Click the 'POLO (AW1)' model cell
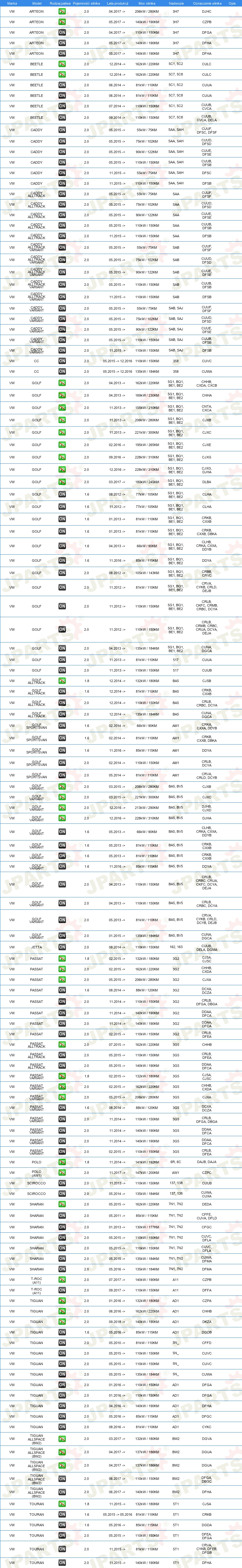The image size is (242, 1568). 37,1172
